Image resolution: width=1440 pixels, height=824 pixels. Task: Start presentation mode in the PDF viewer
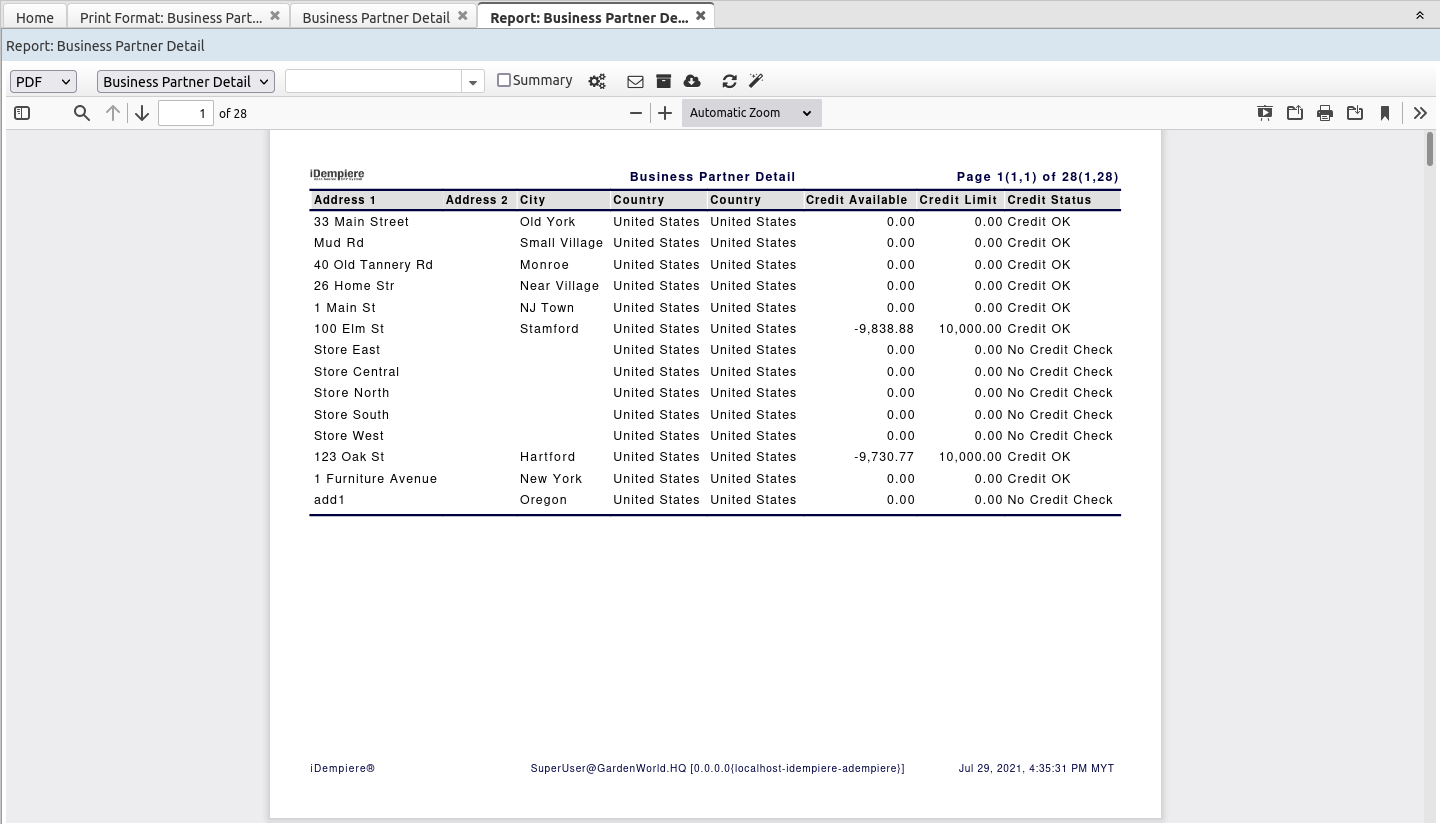1264,113
